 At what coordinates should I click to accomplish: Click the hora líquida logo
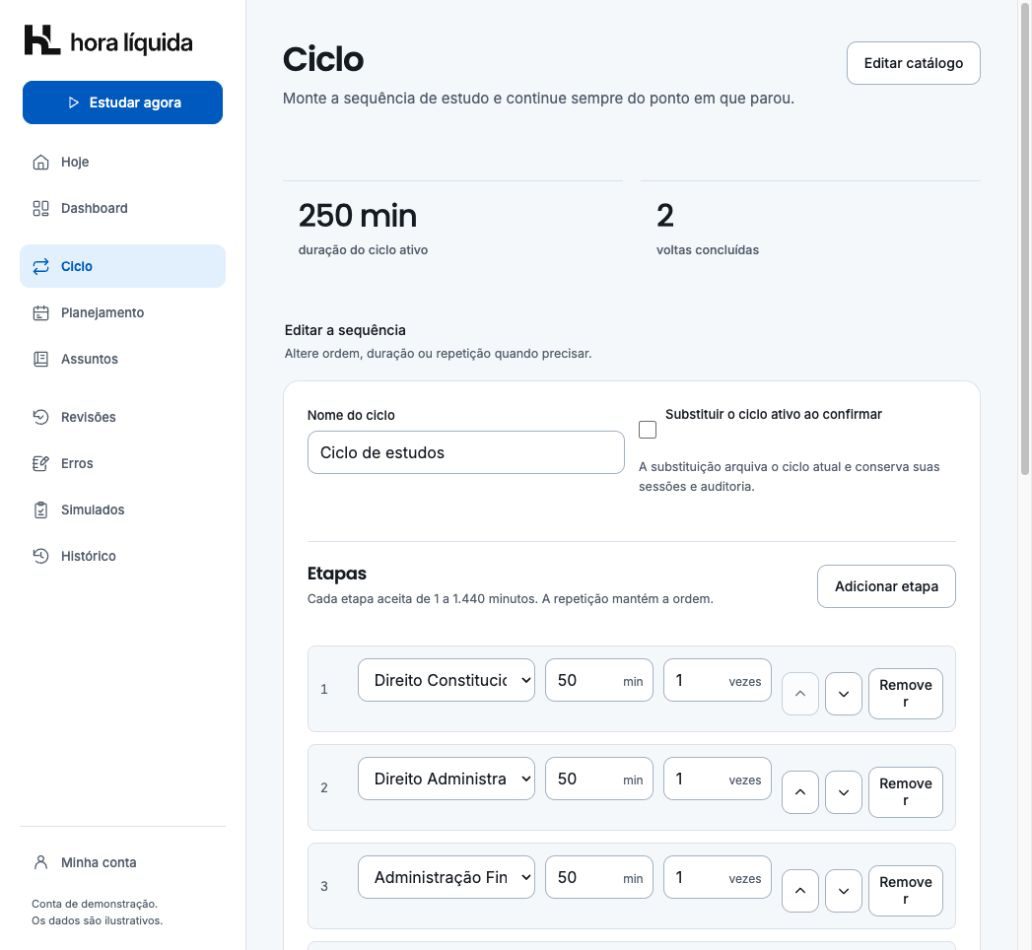point(109,41)
